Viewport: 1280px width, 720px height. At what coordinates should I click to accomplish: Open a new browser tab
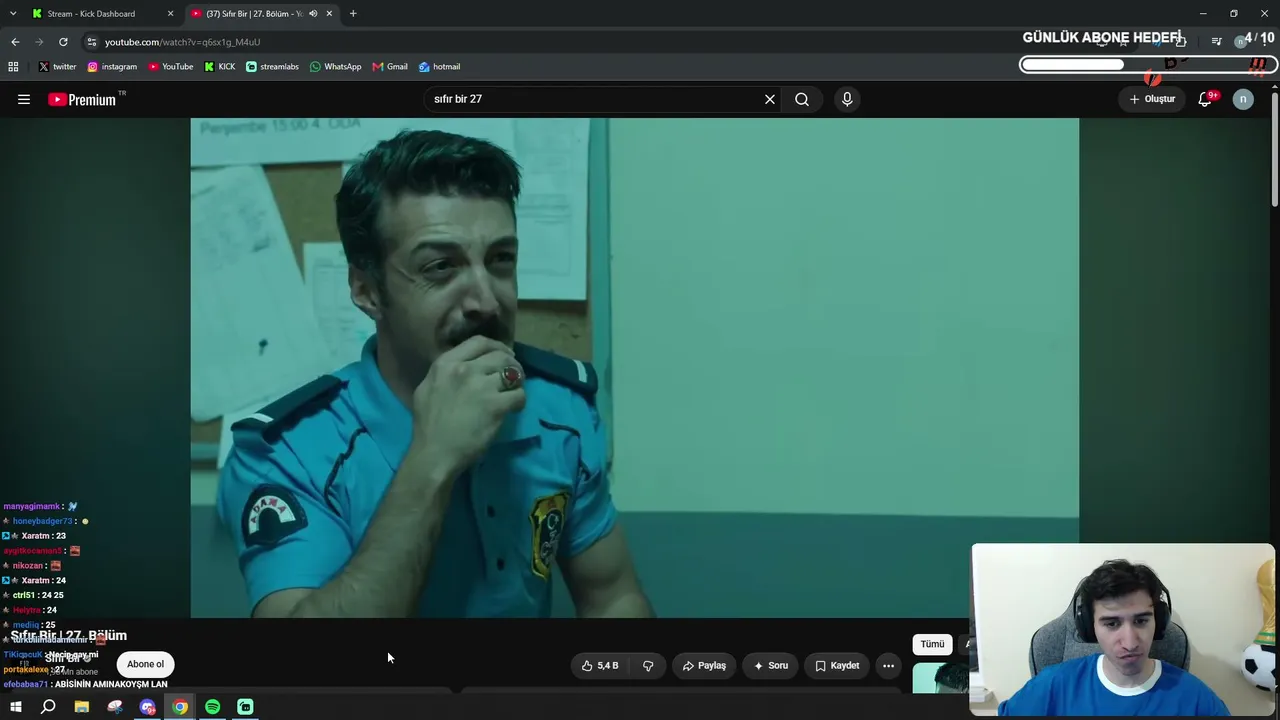[353, 14]
